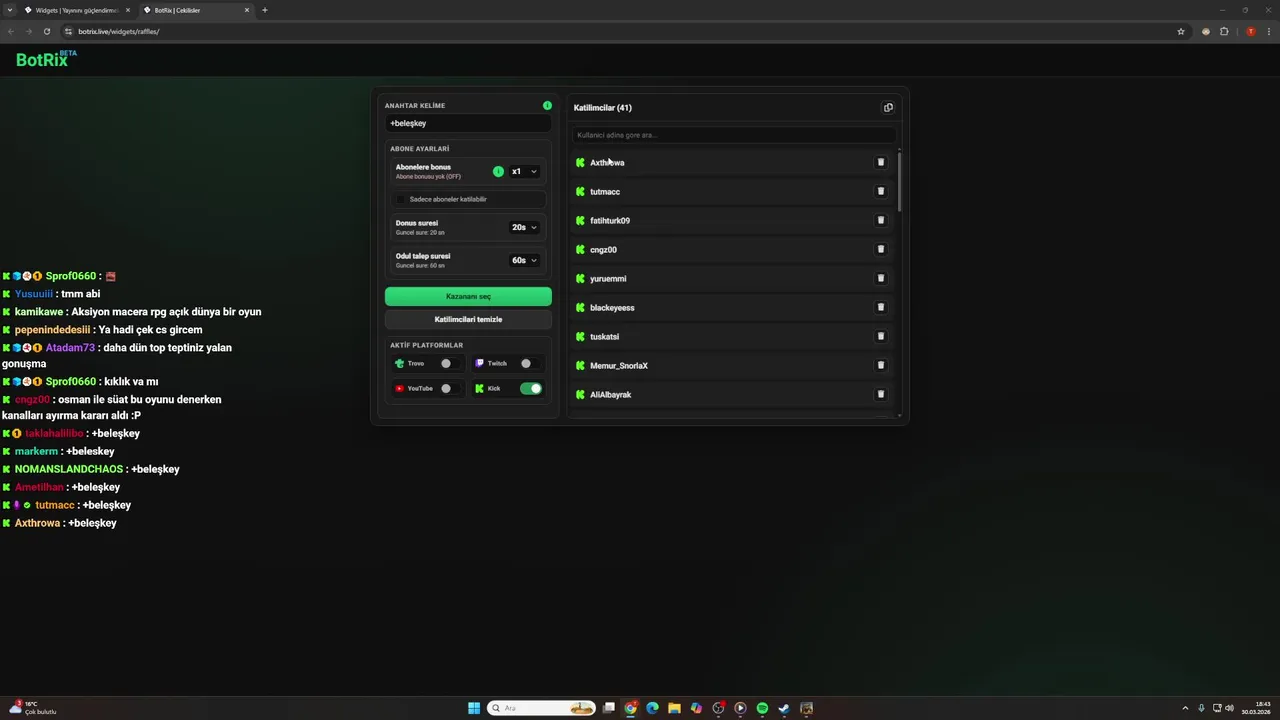1280x720 pixels.
Task: Open Task View on taskbar
Action: pyautogui.click(x=608, y=708)
